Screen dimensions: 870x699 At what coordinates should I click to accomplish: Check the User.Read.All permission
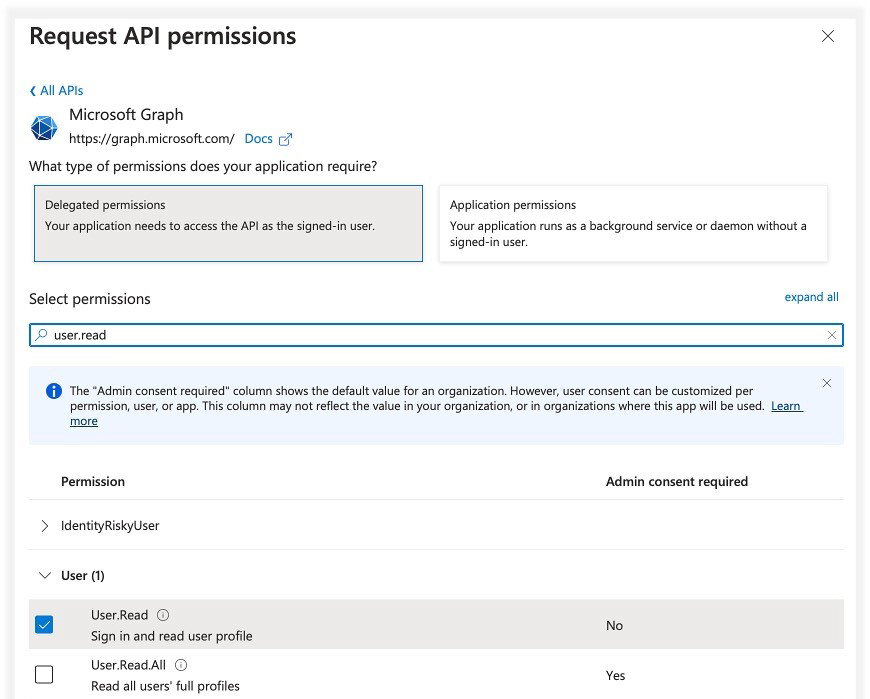[43, 674]
